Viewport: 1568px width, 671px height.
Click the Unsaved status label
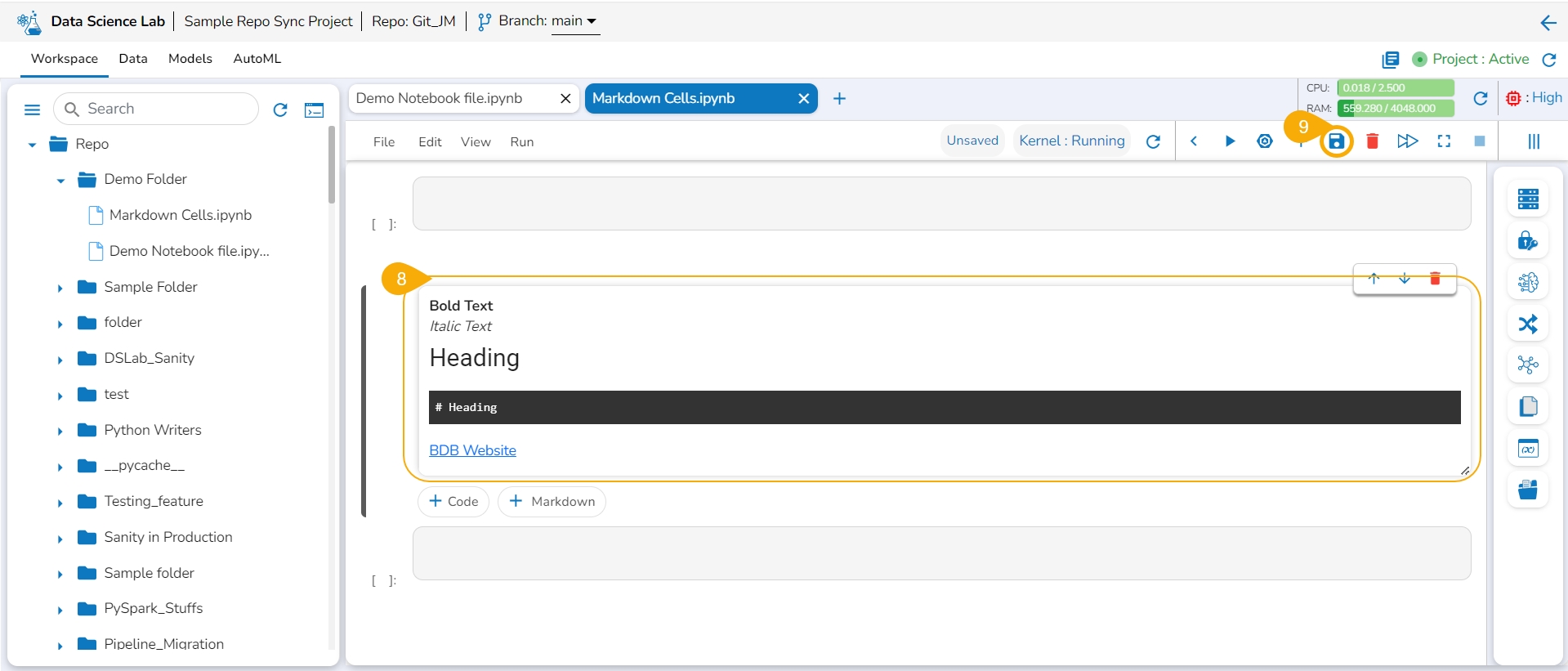click(x=972, y=141)
